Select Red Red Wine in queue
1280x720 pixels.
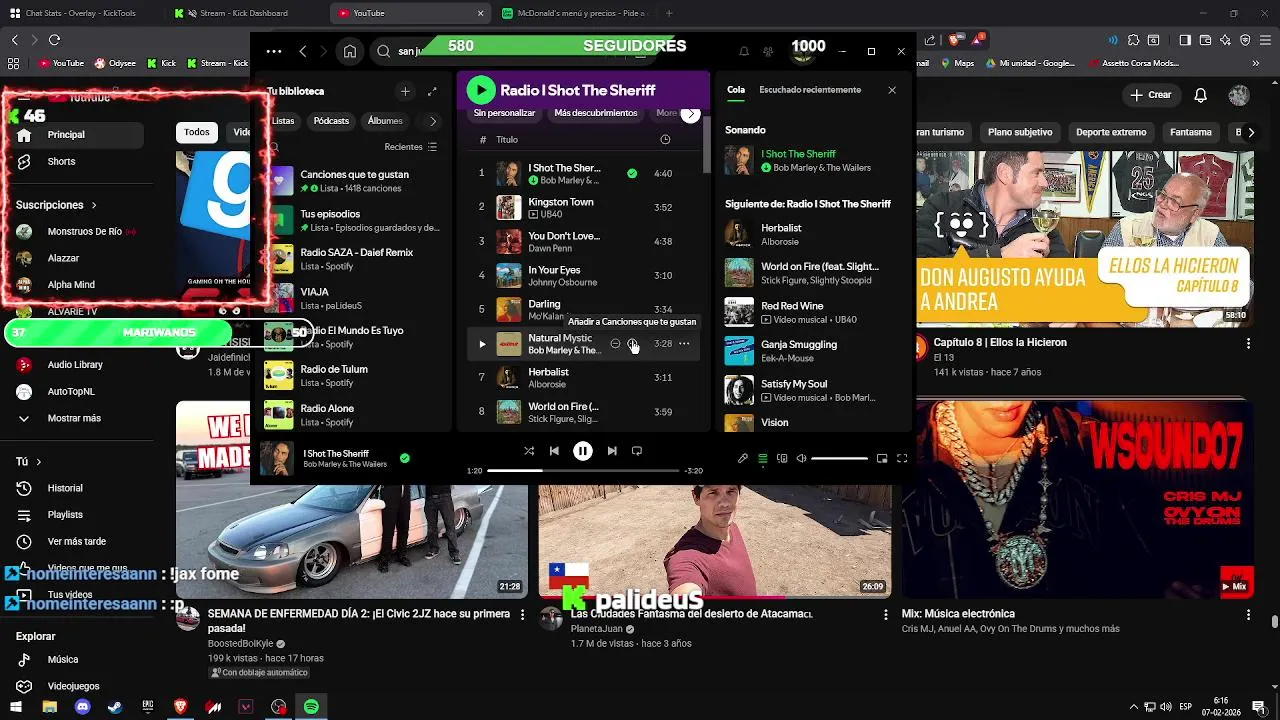click(815, 312)
